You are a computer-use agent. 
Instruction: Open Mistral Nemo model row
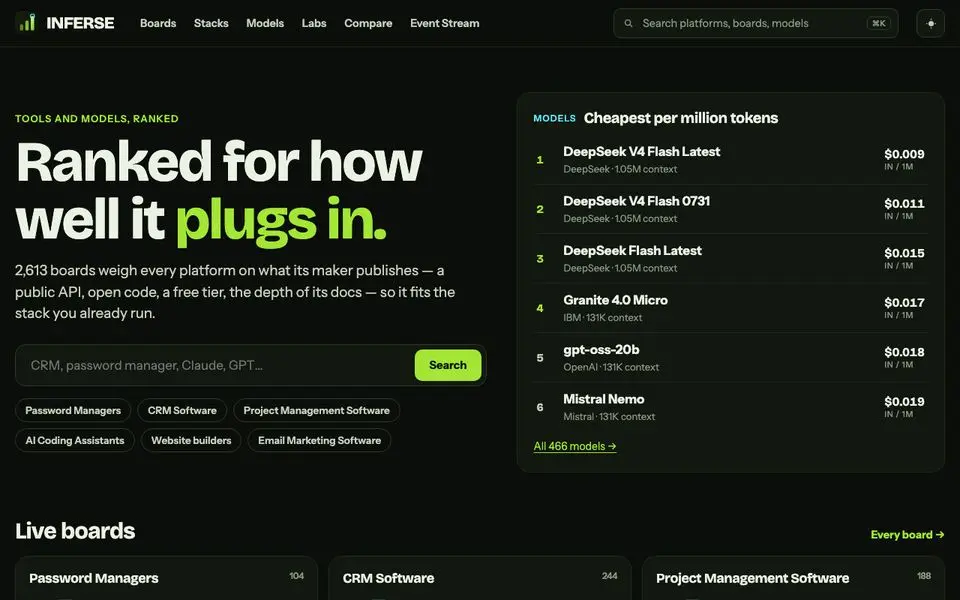[x=730, y=407]
